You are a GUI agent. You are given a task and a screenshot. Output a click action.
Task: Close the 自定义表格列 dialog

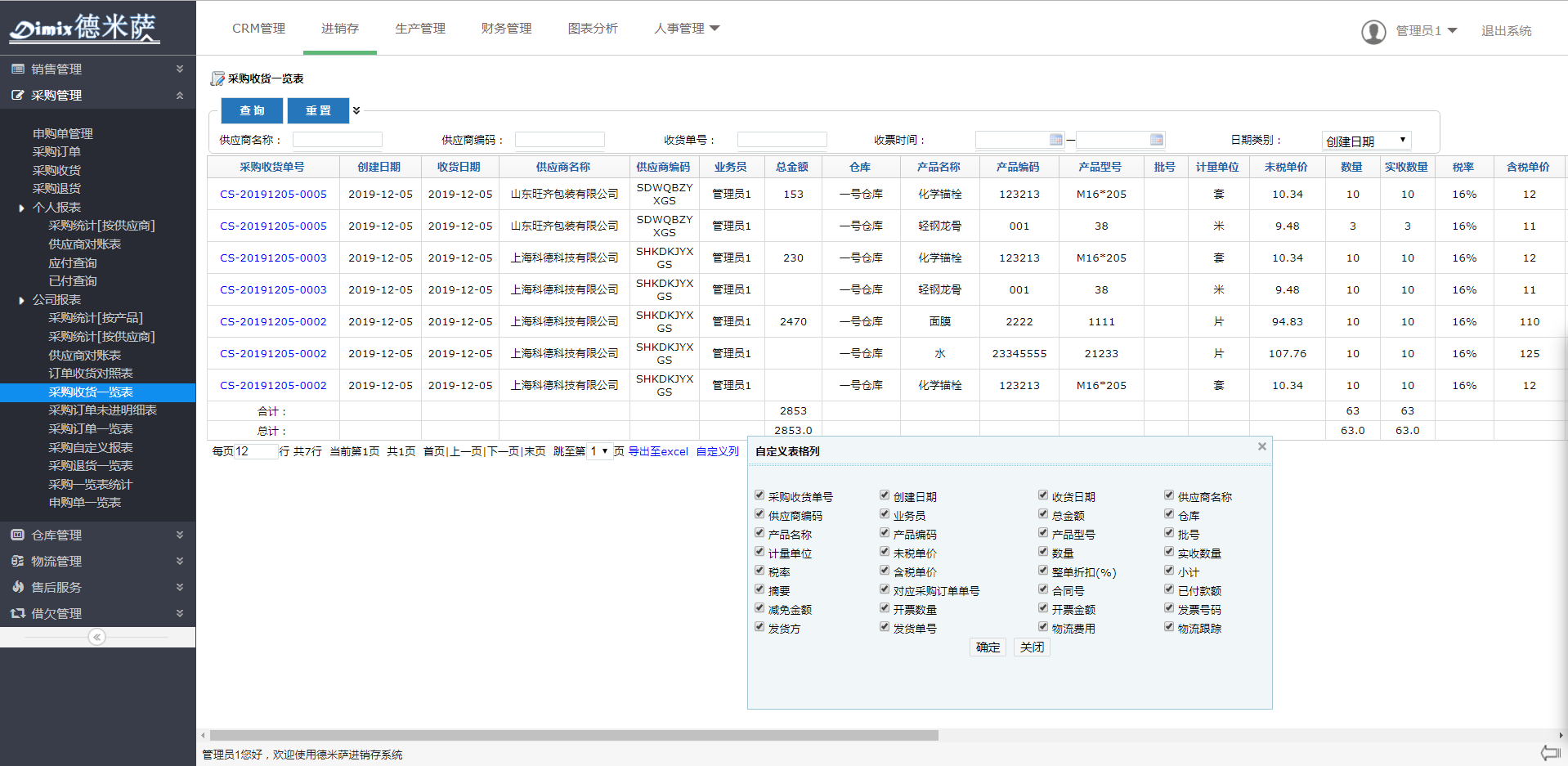[x=1262, y=446]
